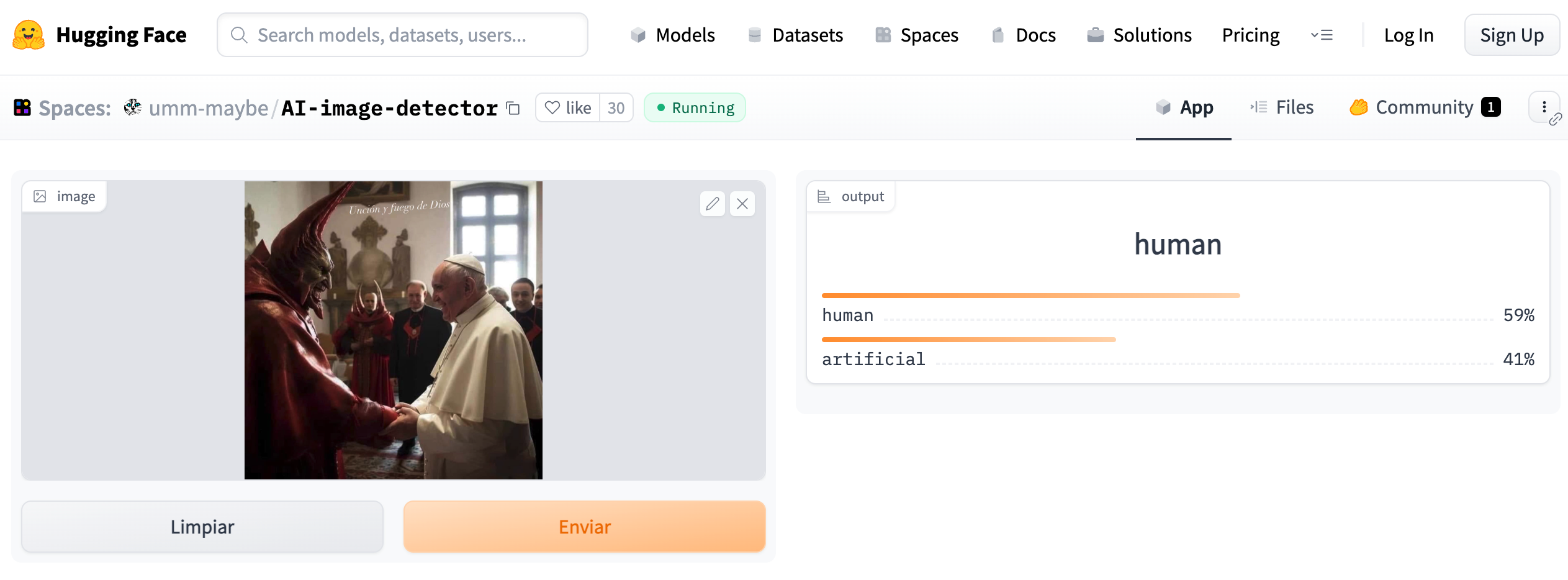This screenshot has height=580, width=1568.
Task: Click the Hugging Face logo emoji
Action: [29, 35]
